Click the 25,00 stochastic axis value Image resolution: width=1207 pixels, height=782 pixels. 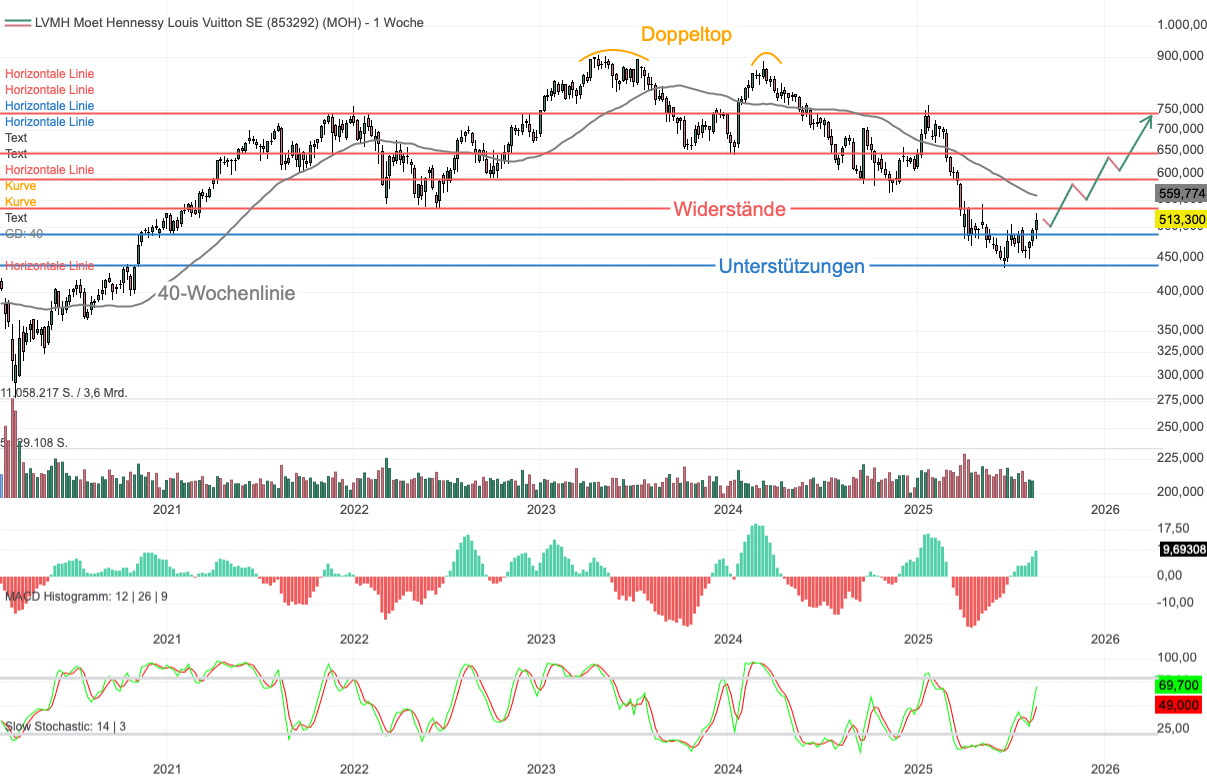(x=1173, y=727)
